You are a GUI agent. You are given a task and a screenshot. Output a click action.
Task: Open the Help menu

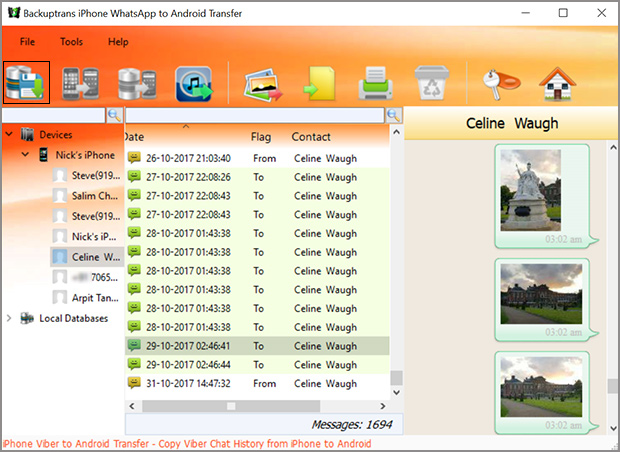118,42
